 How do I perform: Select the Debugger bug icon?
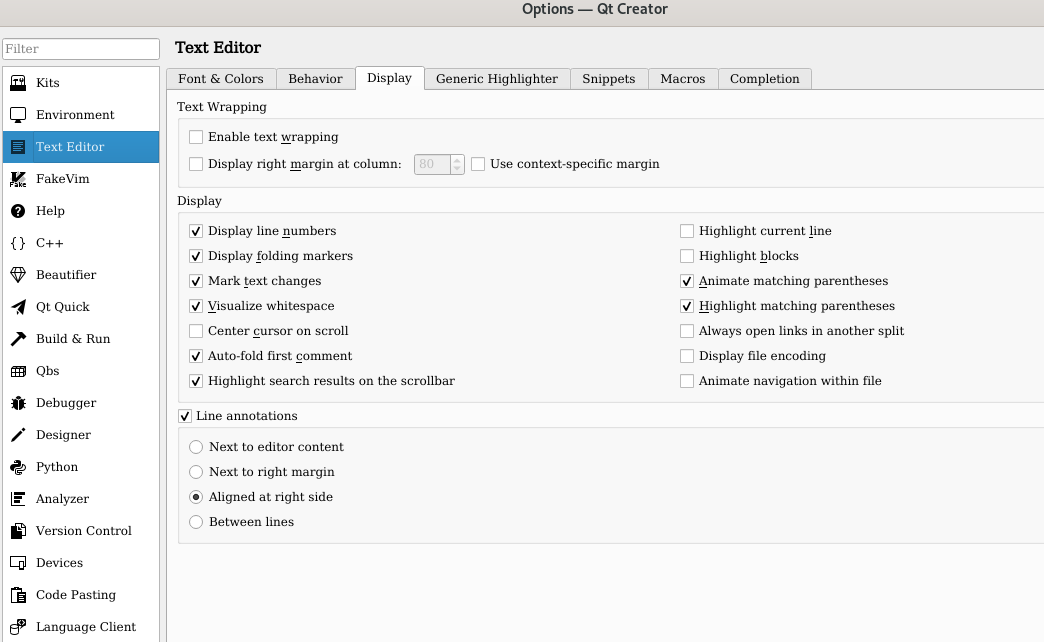click(18, 403)
